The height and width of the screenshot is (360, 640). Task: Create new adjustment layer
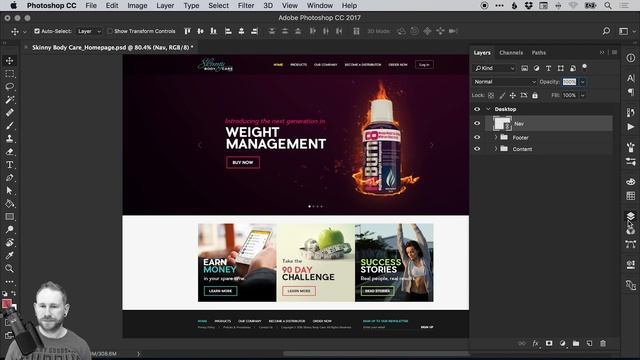pos(562,344)
